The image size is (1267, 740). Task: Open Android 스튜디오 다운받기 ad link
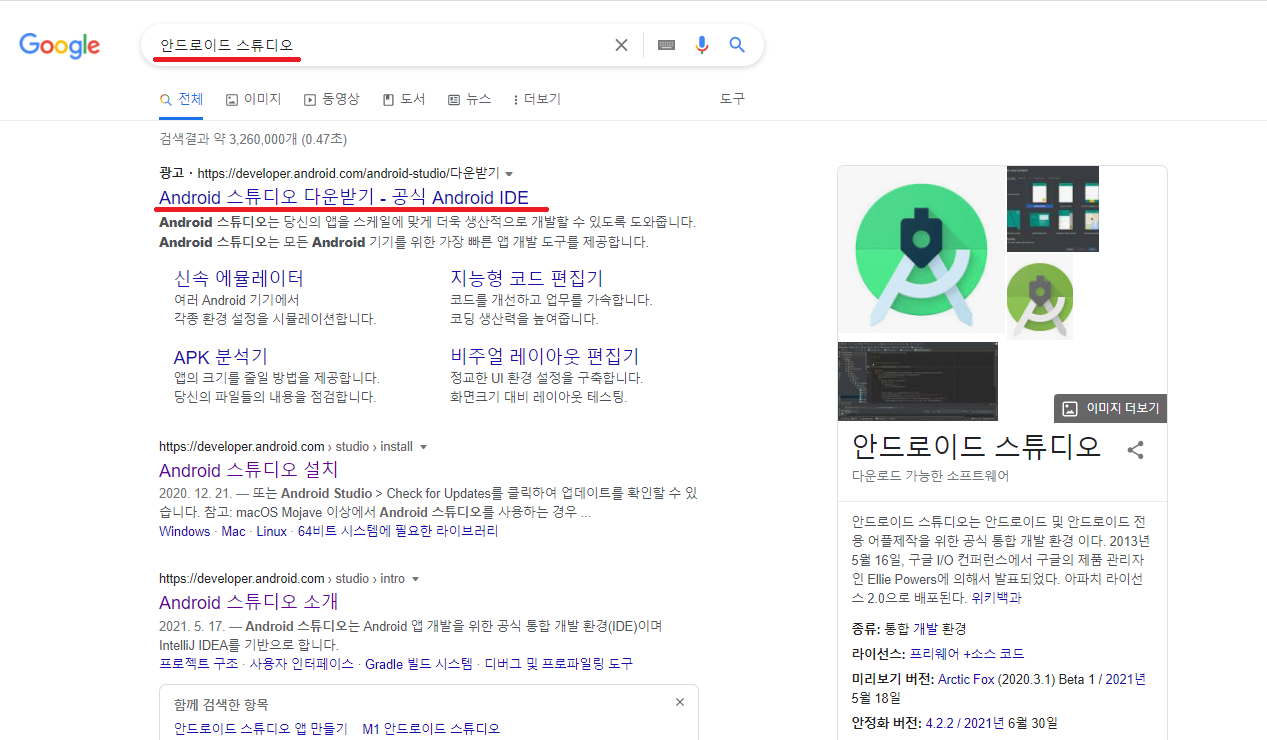tap(343, 197)
